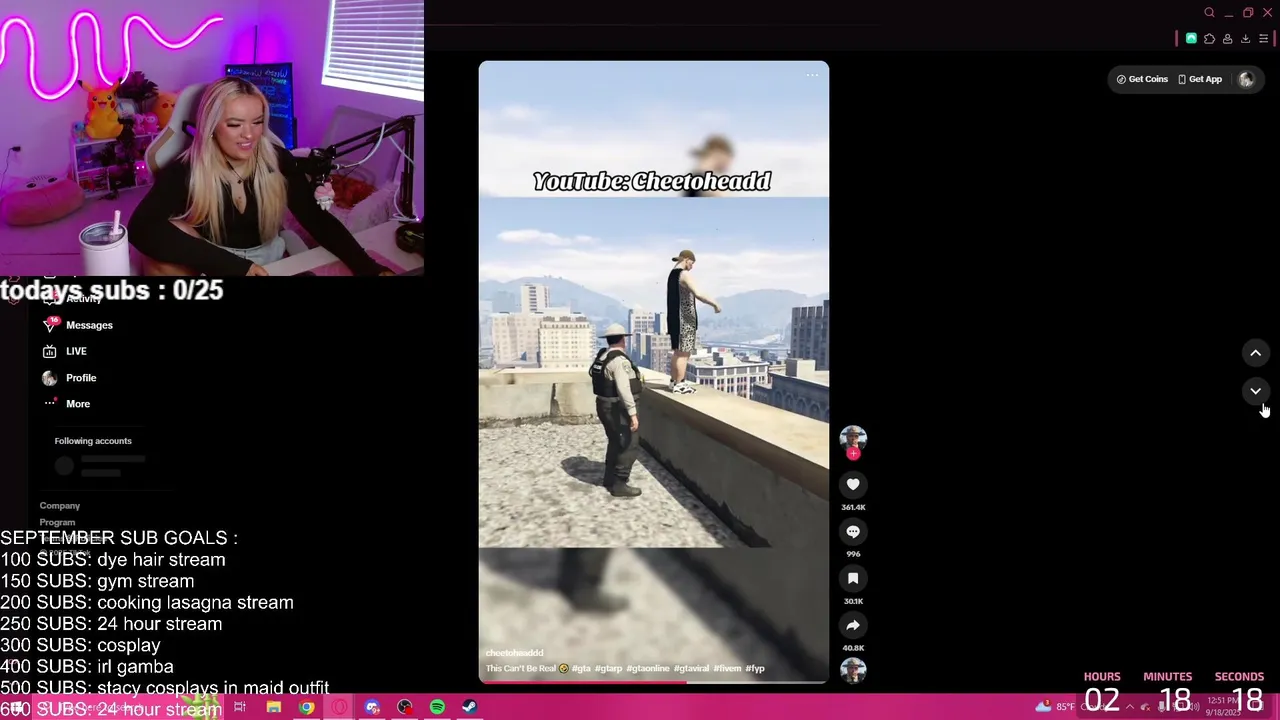Open Google Chrome from the taskbar
1280x720 pixels.
[x=306, y=708]
